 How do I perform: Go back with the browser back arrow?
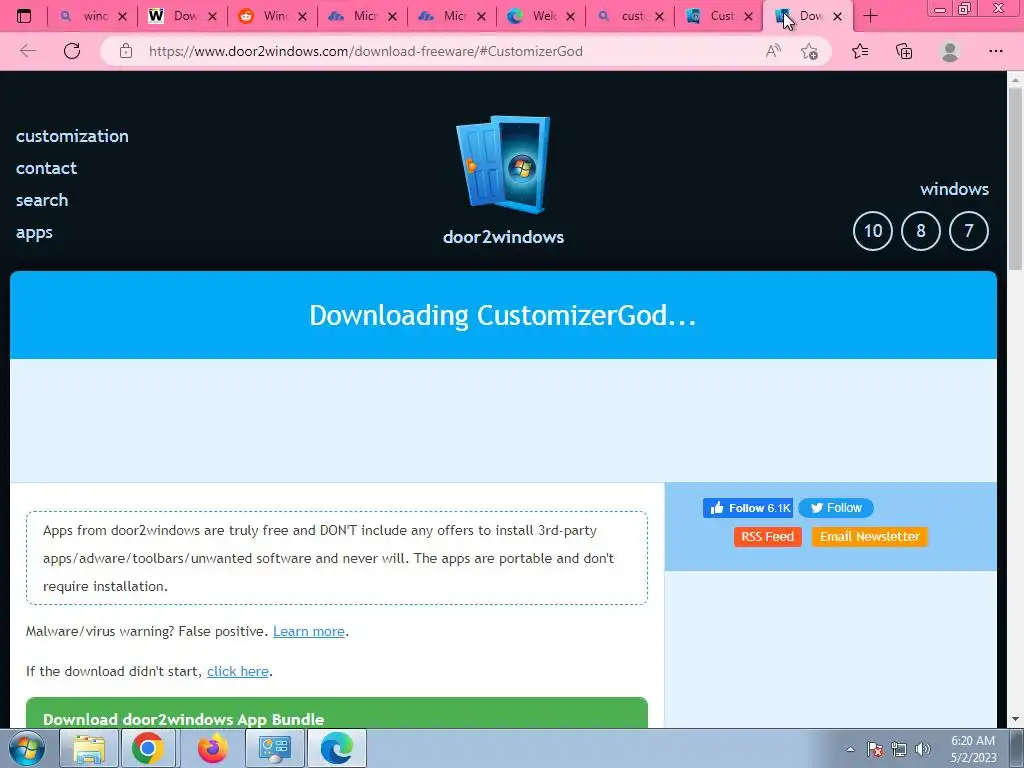(27, 51)
